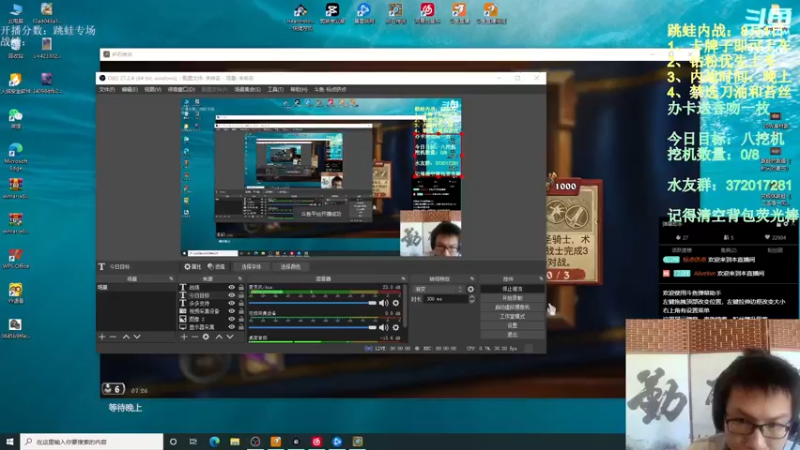Viewport: 800px width, 450px height.
Task: Remove selected source with minus icon
Action: point(194,337)
